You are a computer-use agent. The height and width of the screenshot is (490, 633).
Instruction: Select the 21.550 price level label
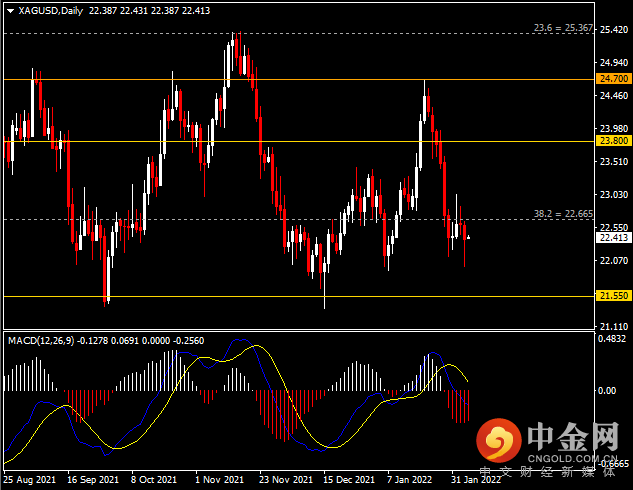point(614,296)
